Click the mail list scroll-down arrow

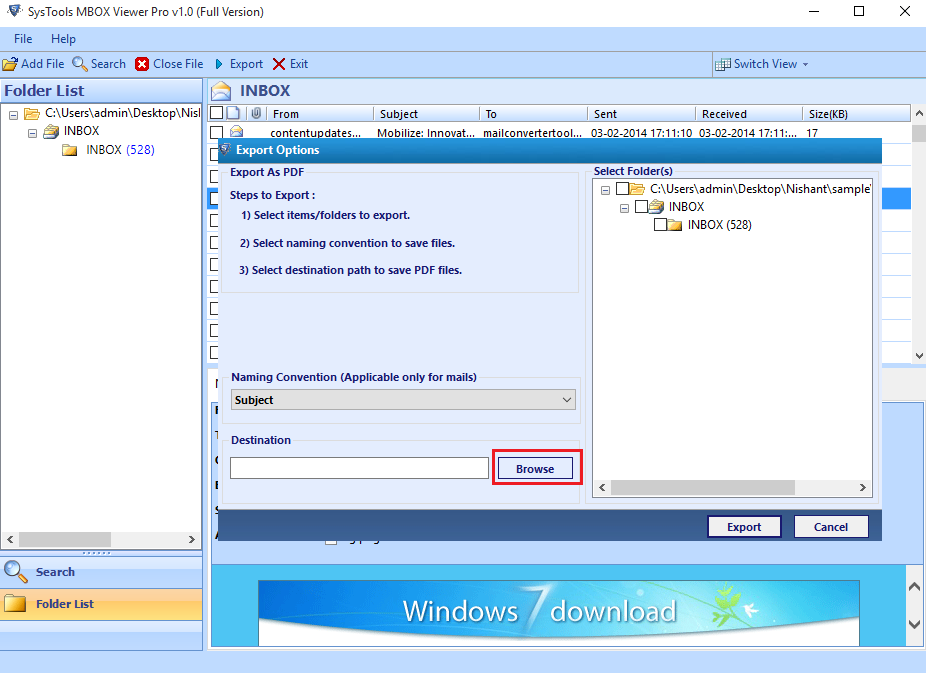(x=919, y=355)
